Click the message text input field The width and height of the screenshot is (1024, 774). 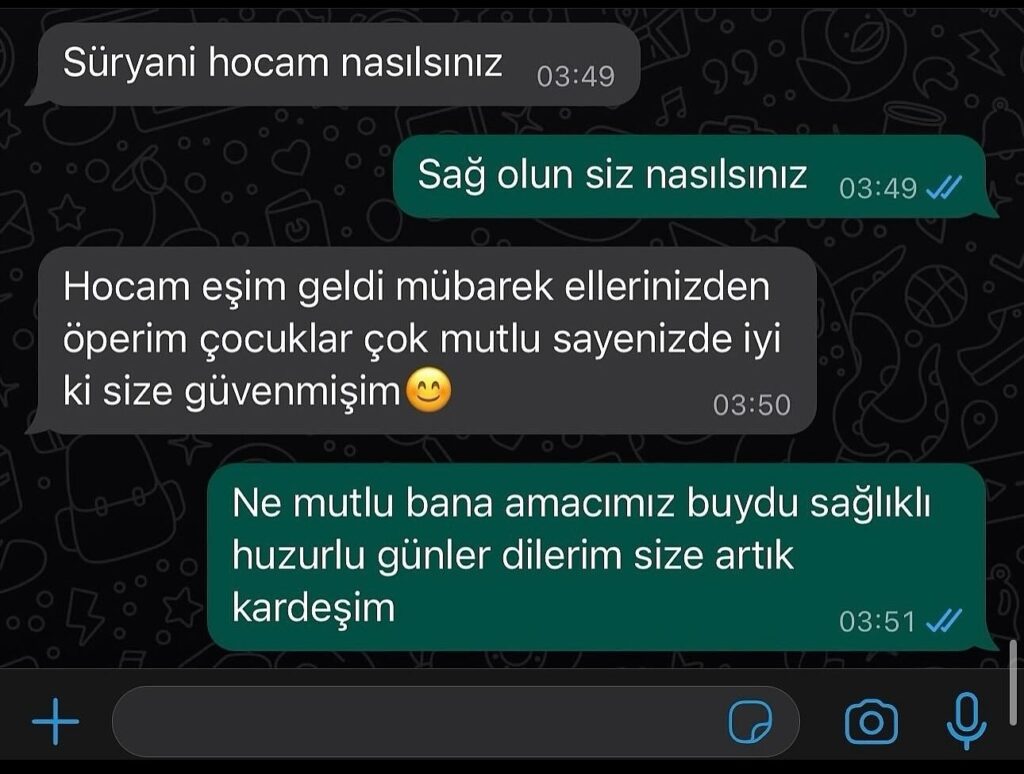tap(456, 722)
